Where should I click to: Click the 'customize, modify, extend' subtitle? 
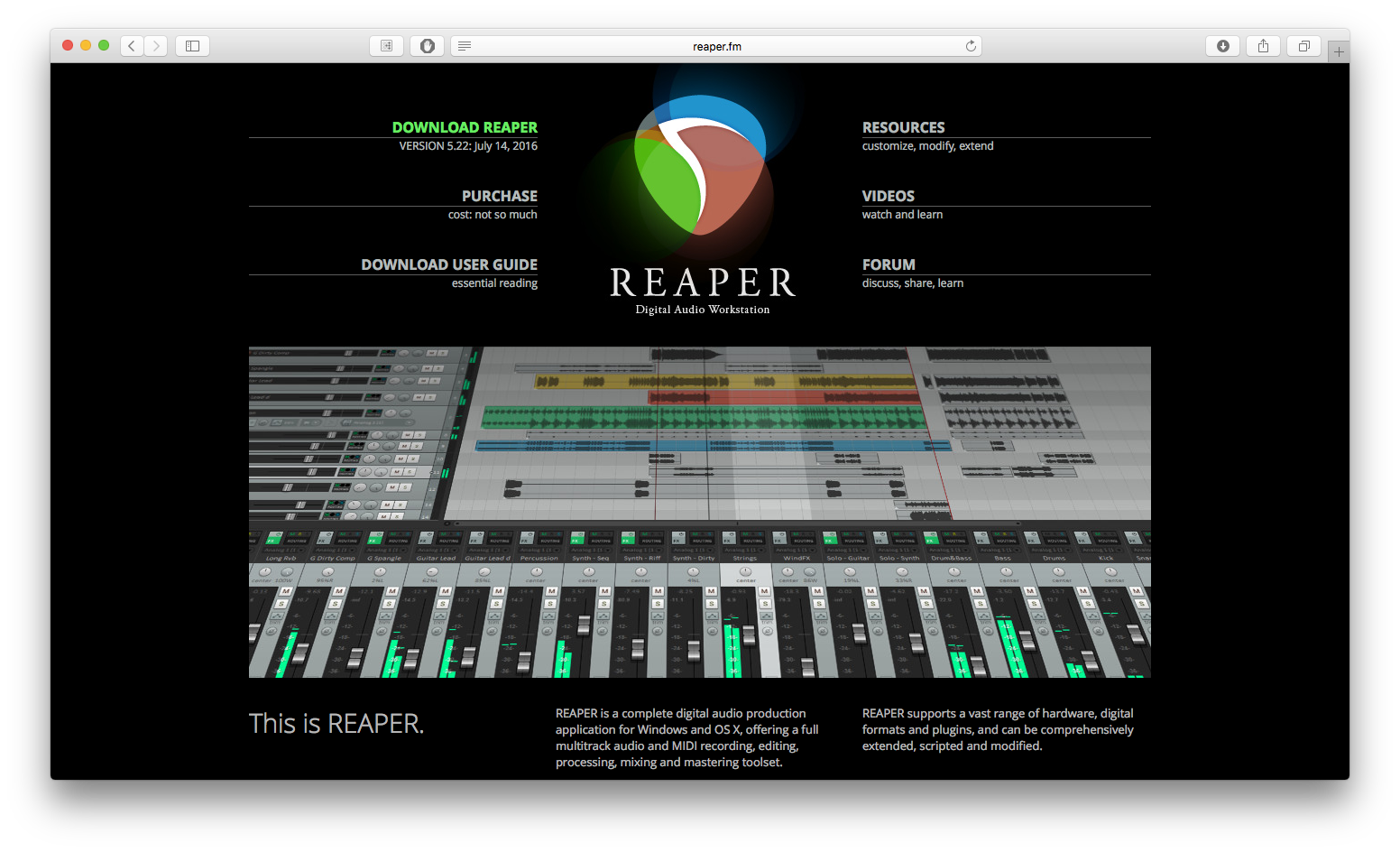[927, 146]
